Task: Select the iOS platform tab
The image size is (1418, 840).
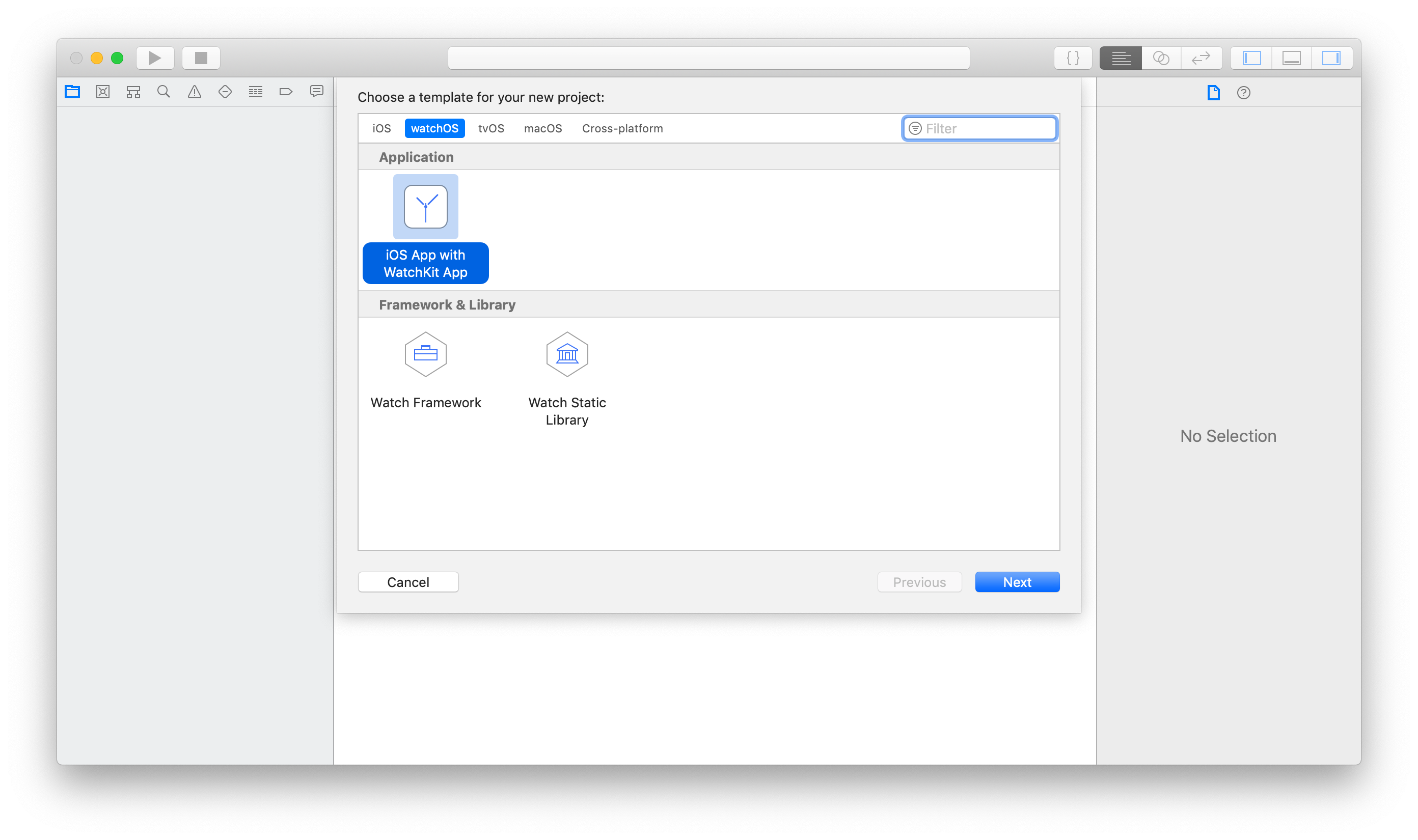Action: click(381, 128)
